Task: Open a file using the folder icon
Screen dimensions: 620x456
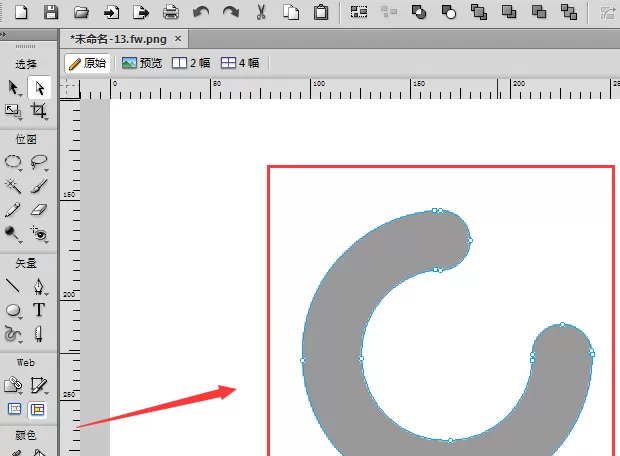Action: [81, 12]
